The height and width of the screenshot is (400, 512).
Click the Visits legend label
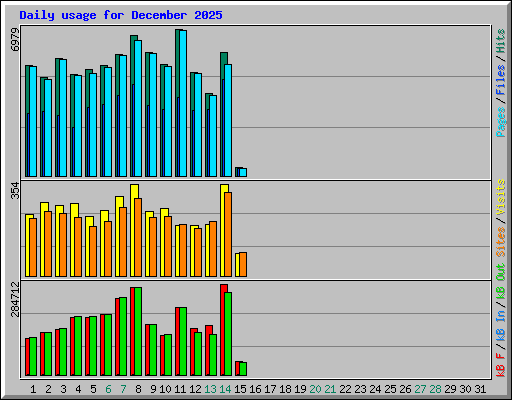tap(501, 197)
